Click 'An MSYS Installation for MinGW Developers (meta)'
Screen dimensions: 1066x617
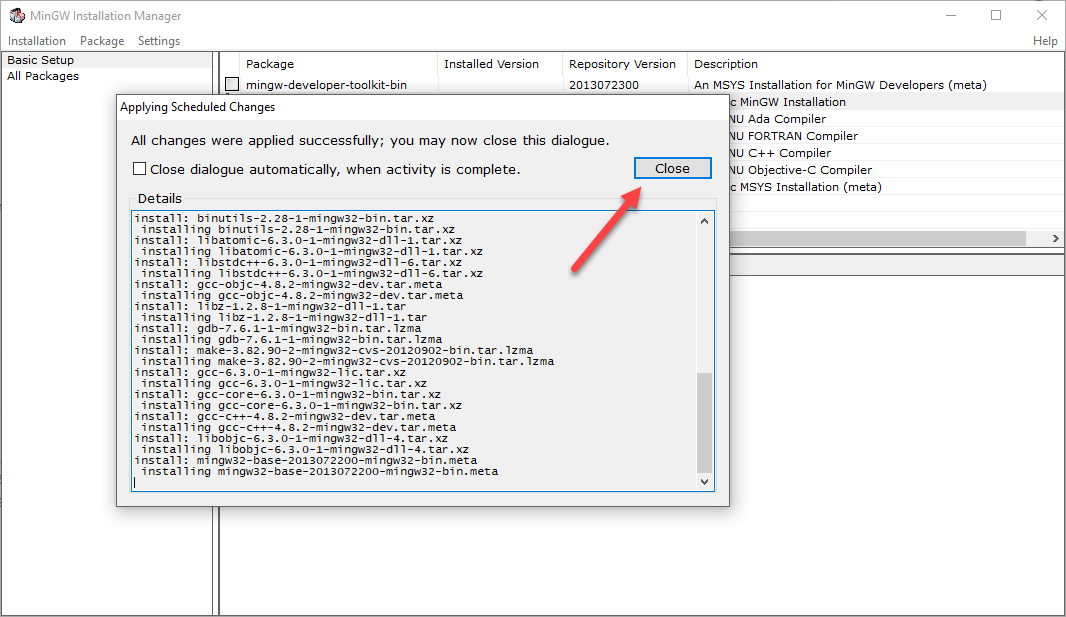(840, 85)
